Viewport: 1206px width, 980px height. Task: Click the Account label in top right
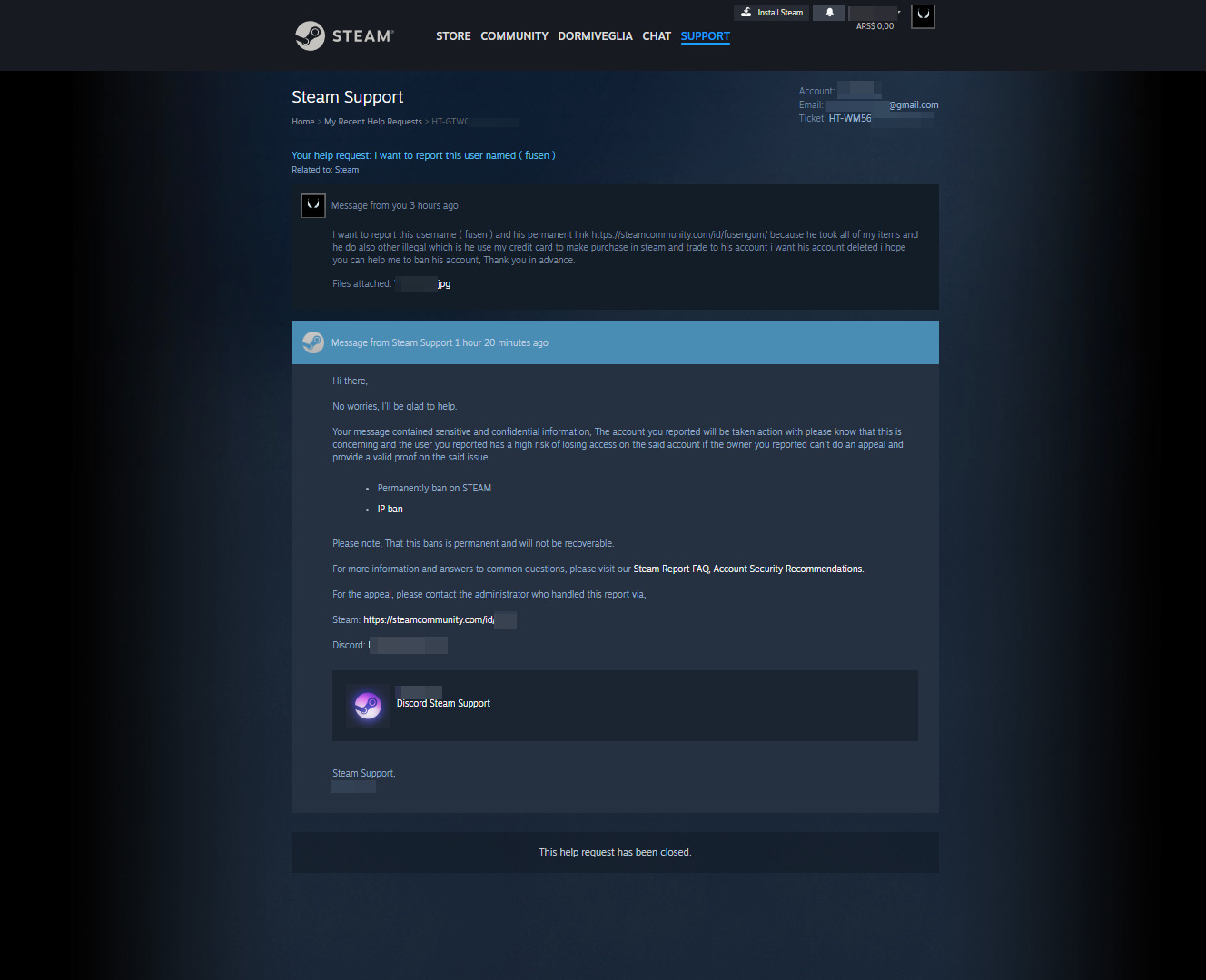pyautogui.click(x=816, y=92)
